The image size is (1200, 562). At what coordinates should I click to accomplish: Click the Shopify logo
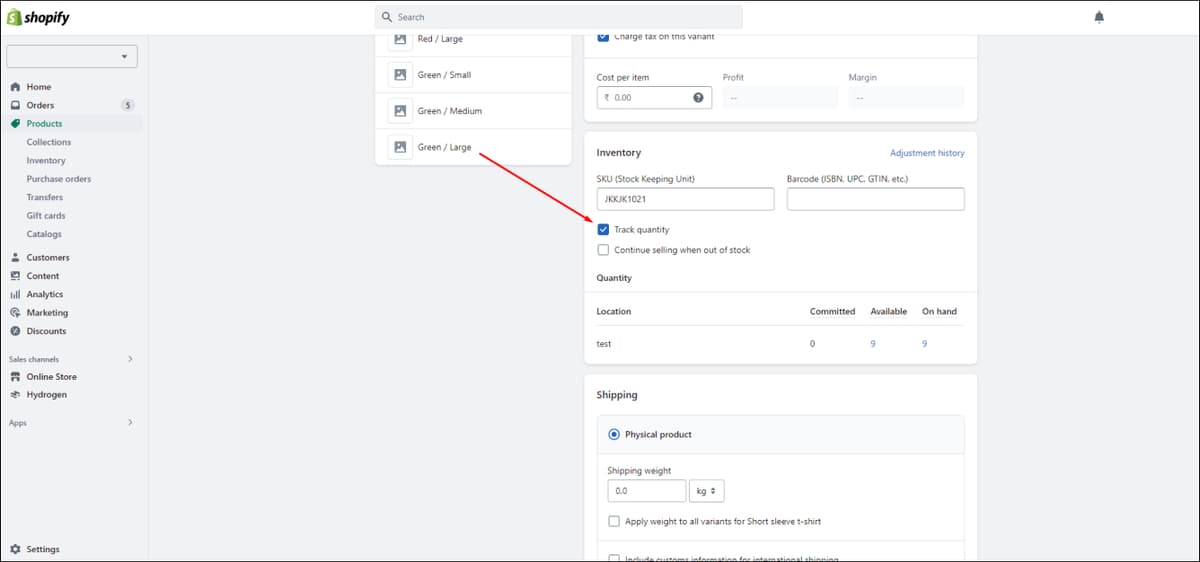38,18
